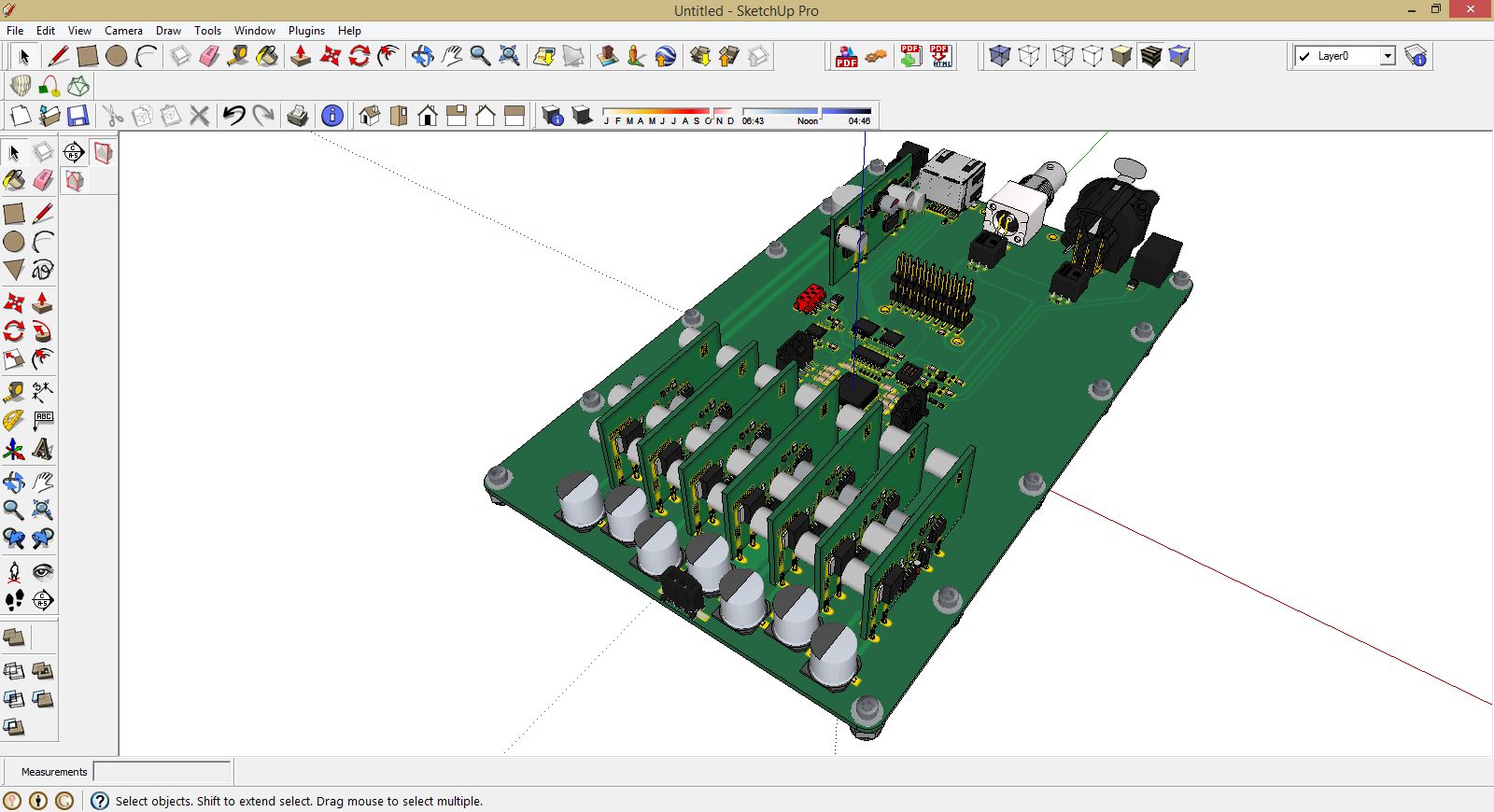Switch to Front view house icon
The image size is (1494, 812).
click(428, 116)
